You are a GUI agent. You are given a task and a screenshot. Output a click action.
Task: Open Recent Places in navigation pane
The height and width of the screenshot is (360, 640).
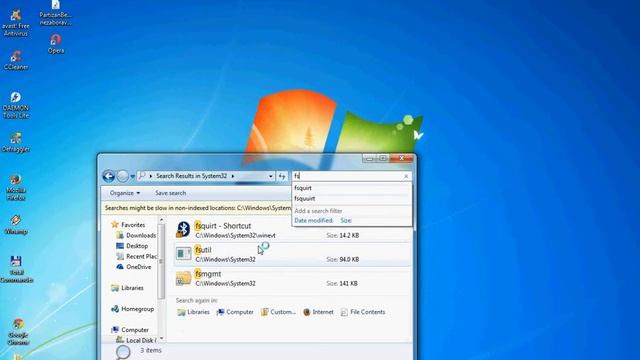pyautogui.click(x=136, y=257)
